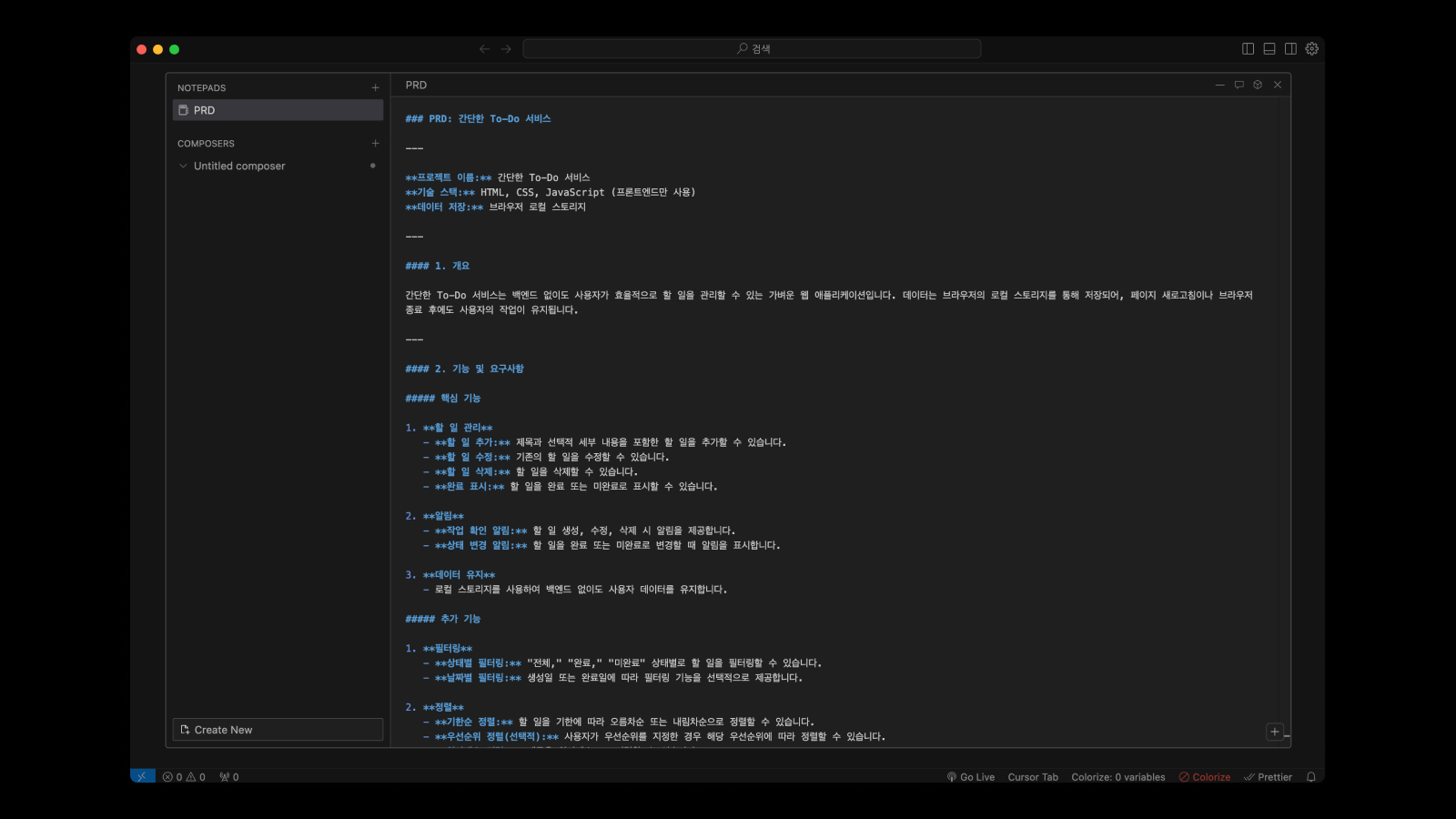Click Prettier in the status bar
Image resolution: width=1456 pixels, height=819 pixels.
pos(1269,777)
